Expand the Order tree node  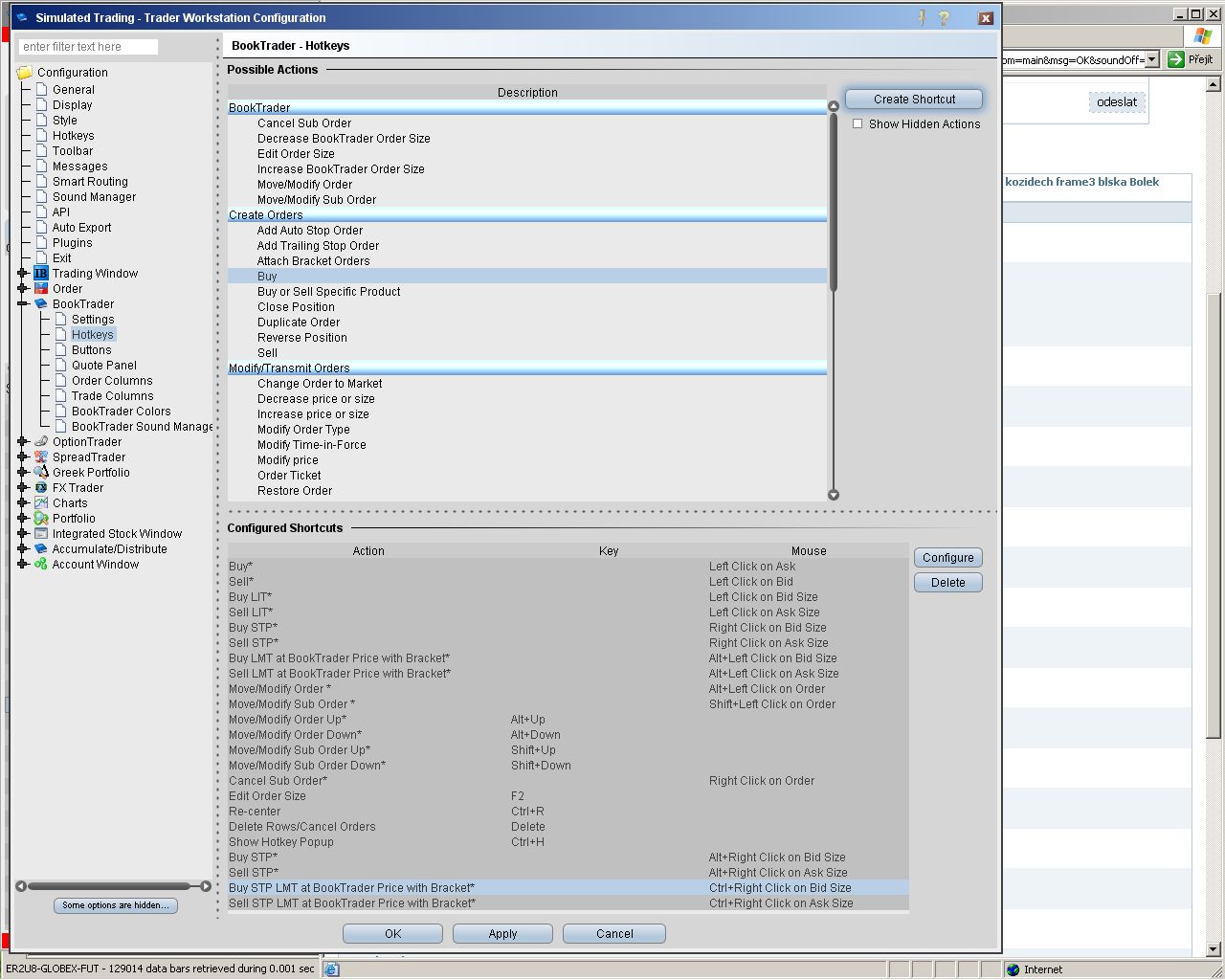click(x=23, y=289)
